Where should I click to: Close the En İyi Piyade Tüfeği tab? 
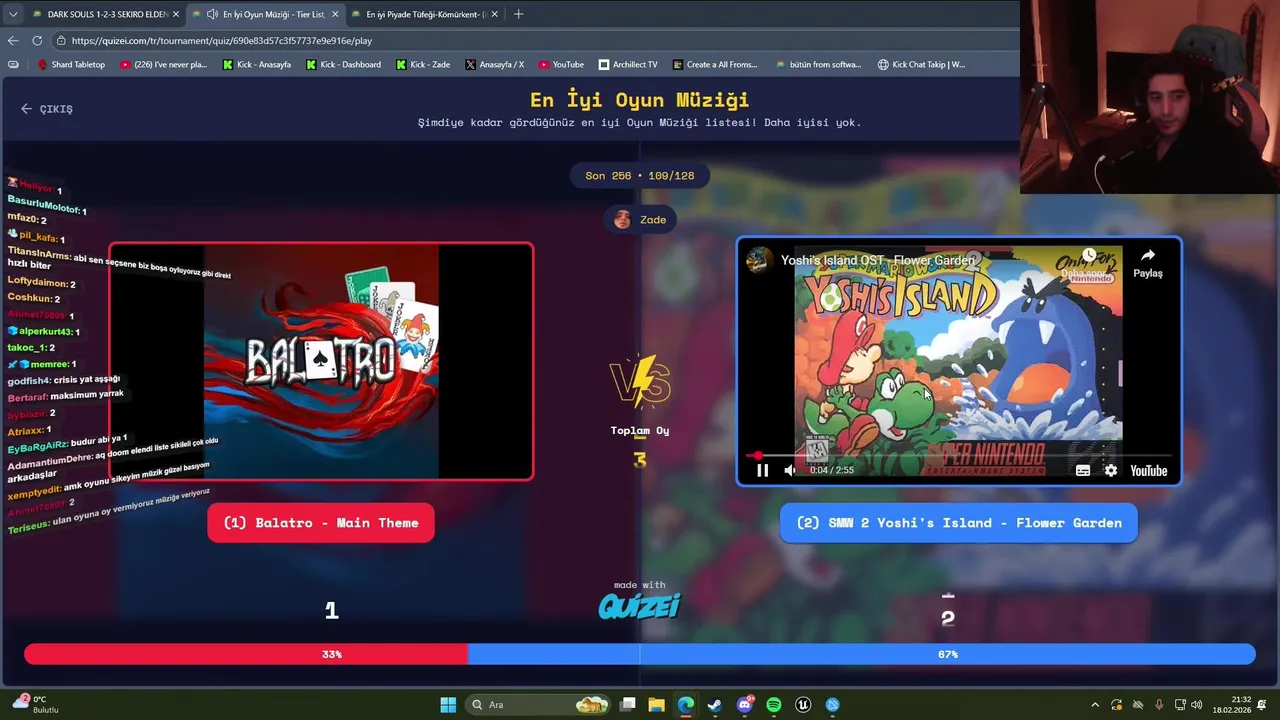coord(494,14)
